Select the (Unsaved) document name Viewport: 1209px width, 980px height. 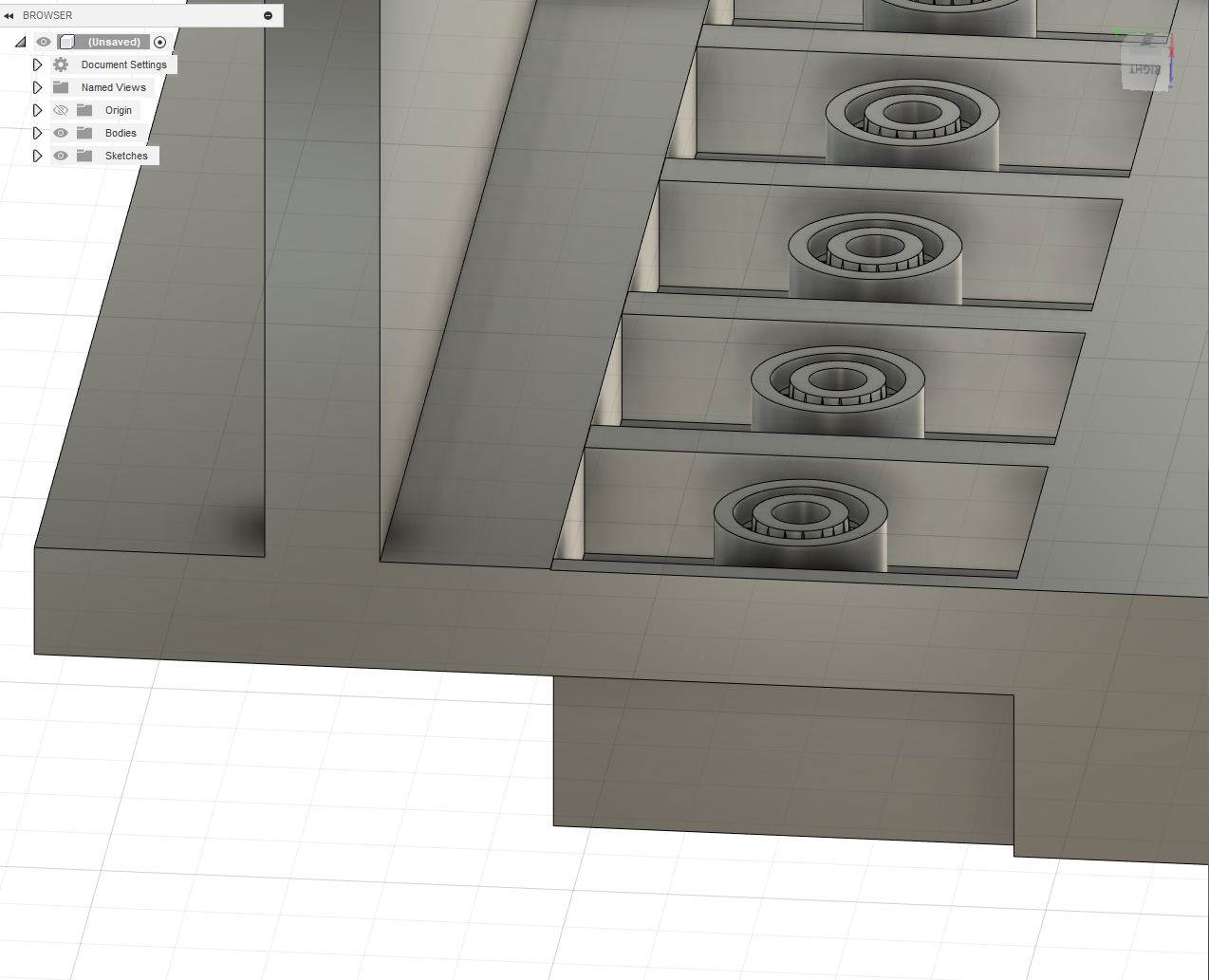point(114,42)
